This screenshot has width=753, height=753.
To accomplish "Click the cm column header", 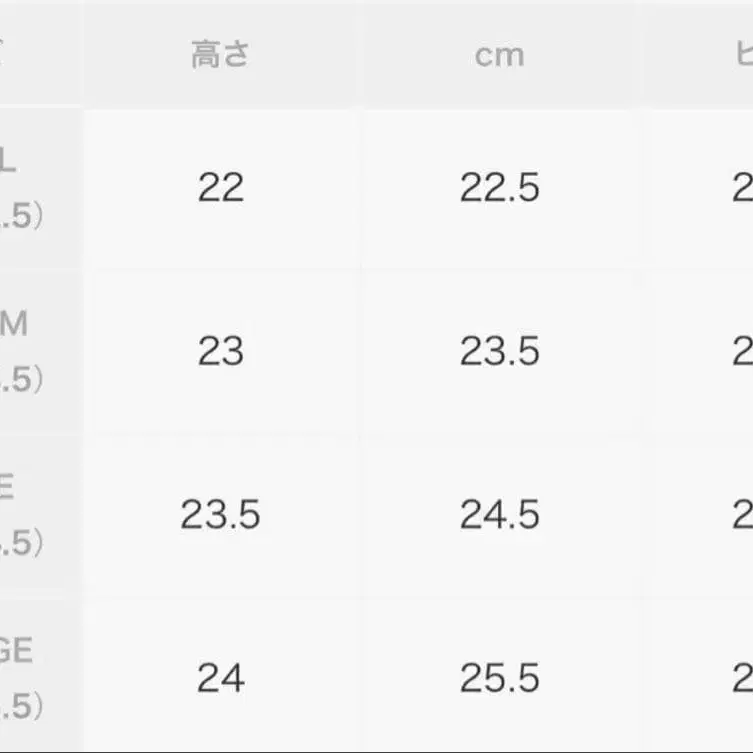I will [x=499, y=55].
